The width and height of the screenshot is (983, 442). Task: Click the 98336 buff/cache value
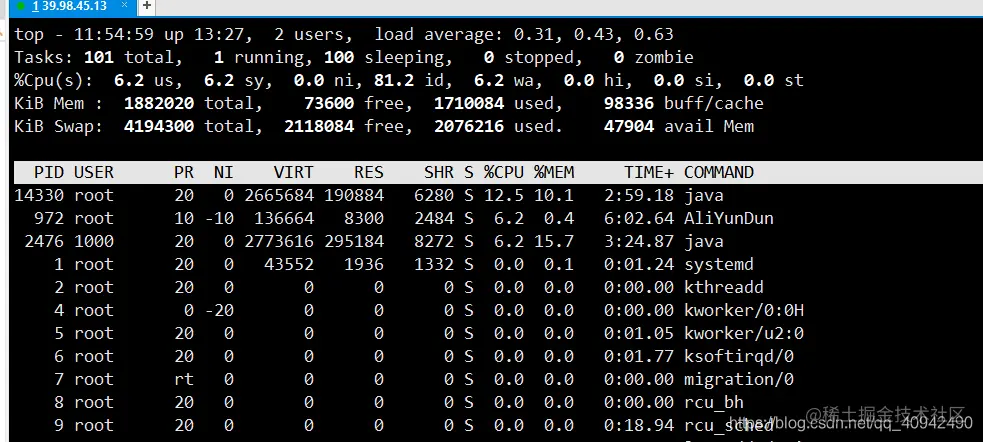click(x=629, y=103)
